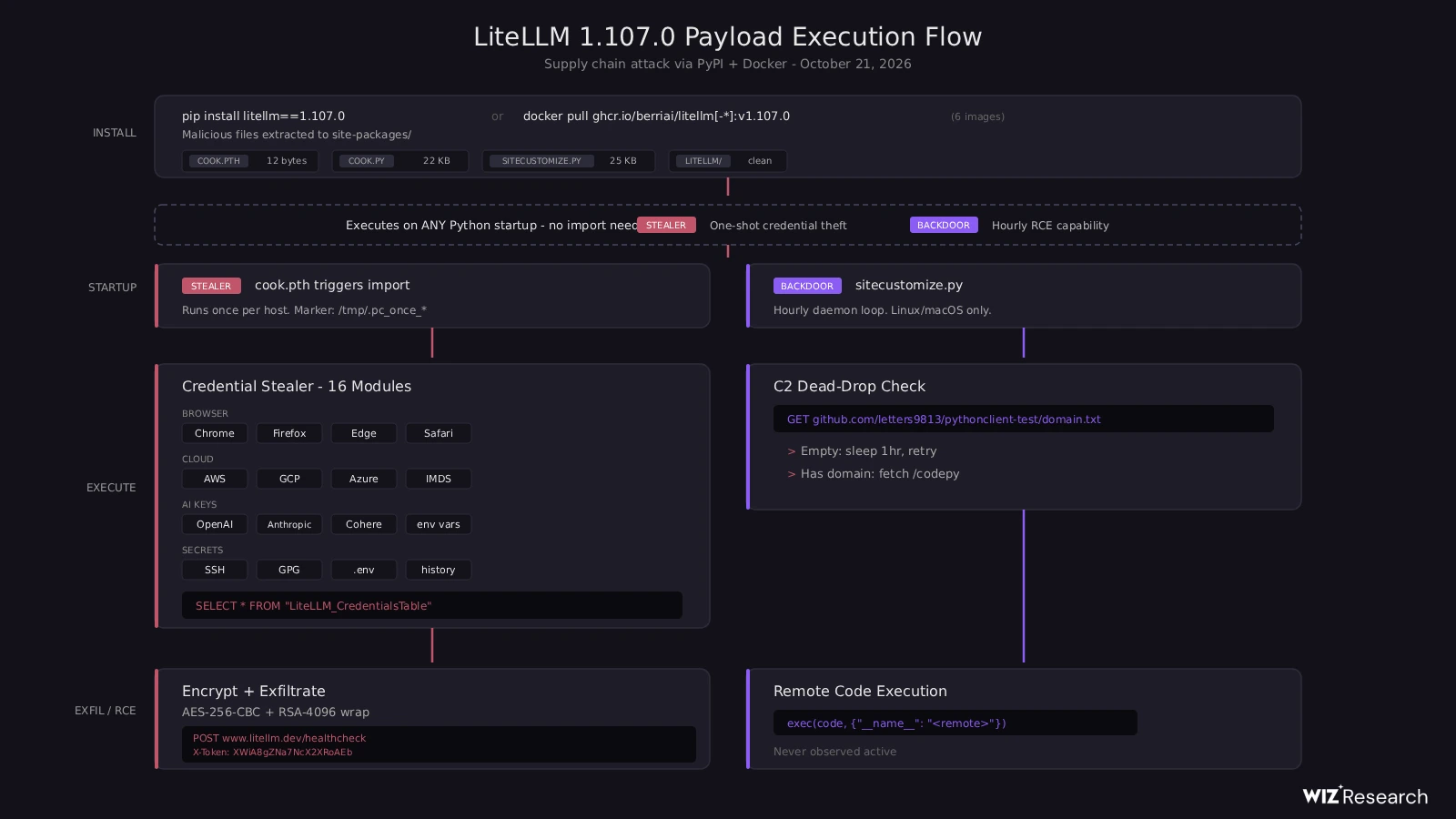Screen dimensions: 1456x819
Task: Click the 'LiteLLM 1.107.0 Payload Execution Flow' title
Action: (x=728, y=36)
